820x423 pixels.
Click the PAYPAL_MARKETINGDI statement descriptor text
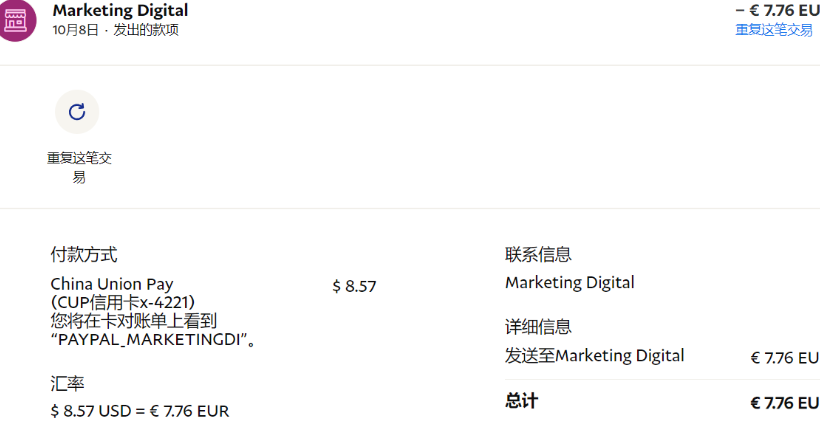(x=152, y=339)
